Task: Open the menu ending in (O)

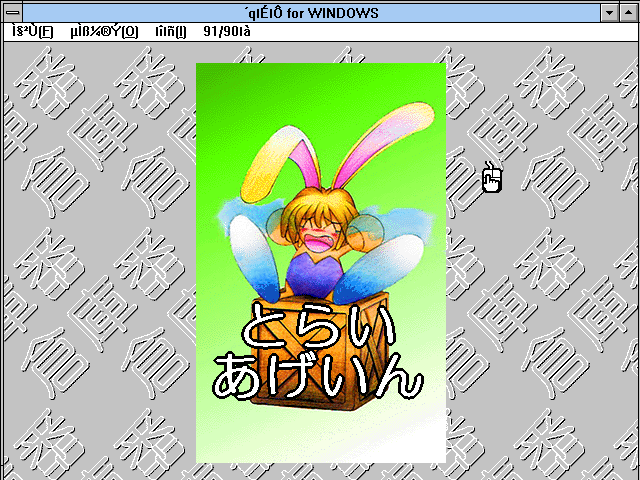Action: [x=104, y=32]
